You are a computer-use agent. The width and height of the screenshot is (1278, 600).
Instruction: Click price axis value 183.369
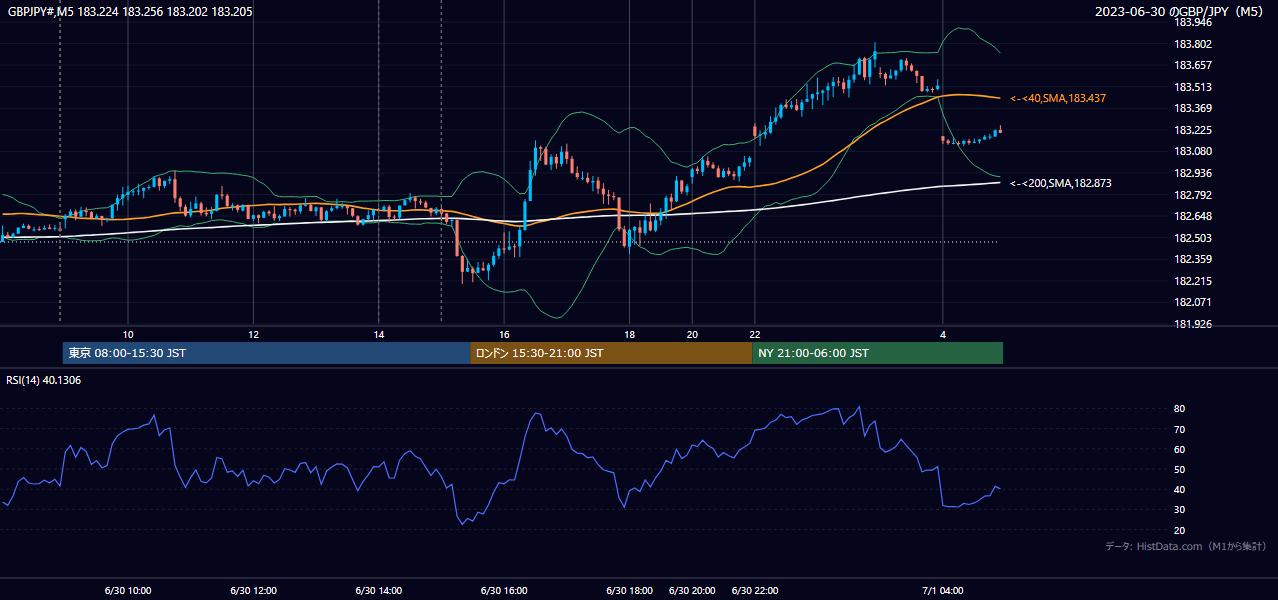tap(1192, 108)
